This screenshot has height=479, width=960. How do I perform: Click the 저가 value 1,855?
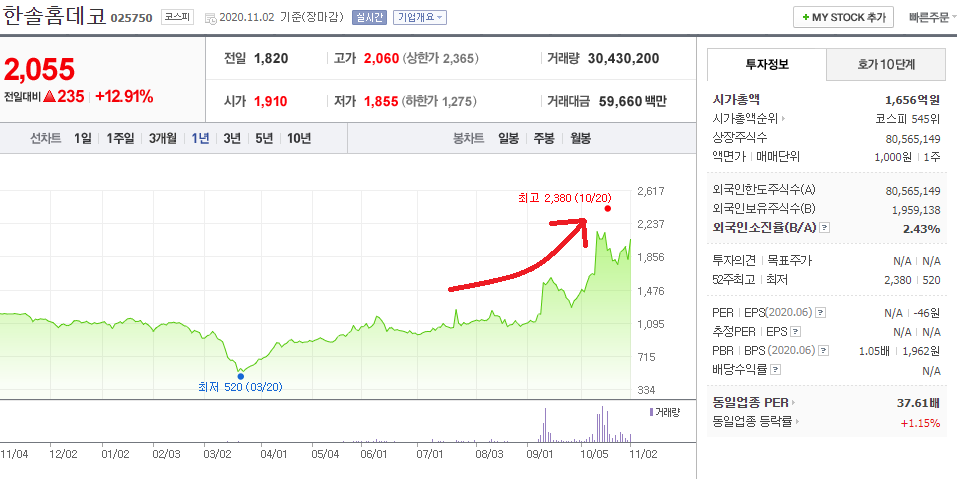point(381,101)
